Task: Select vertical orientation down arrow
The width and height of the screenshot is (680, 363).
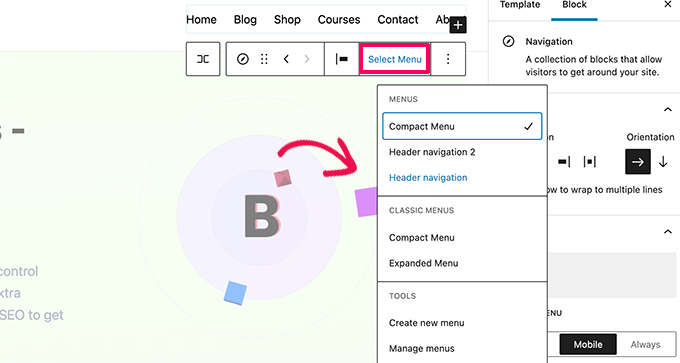Action: click(x=663, y=162)
